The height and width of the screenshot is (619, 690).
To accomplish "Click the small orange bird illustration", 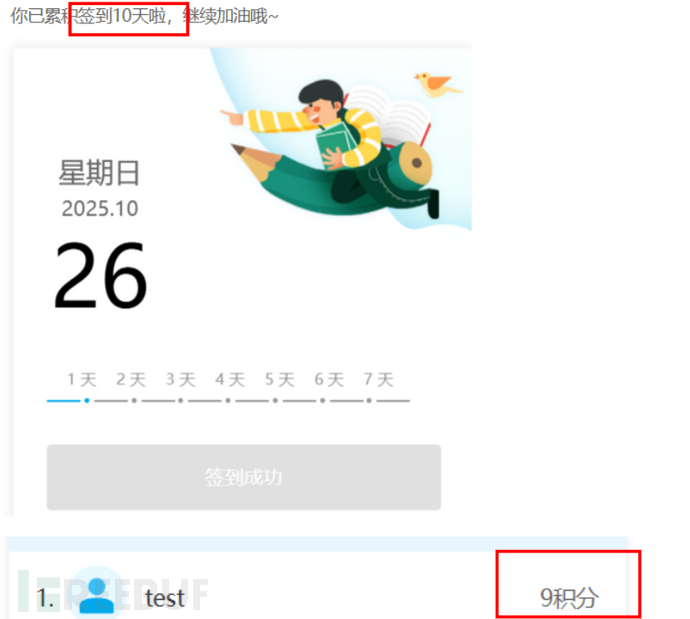I will [437, 84].
